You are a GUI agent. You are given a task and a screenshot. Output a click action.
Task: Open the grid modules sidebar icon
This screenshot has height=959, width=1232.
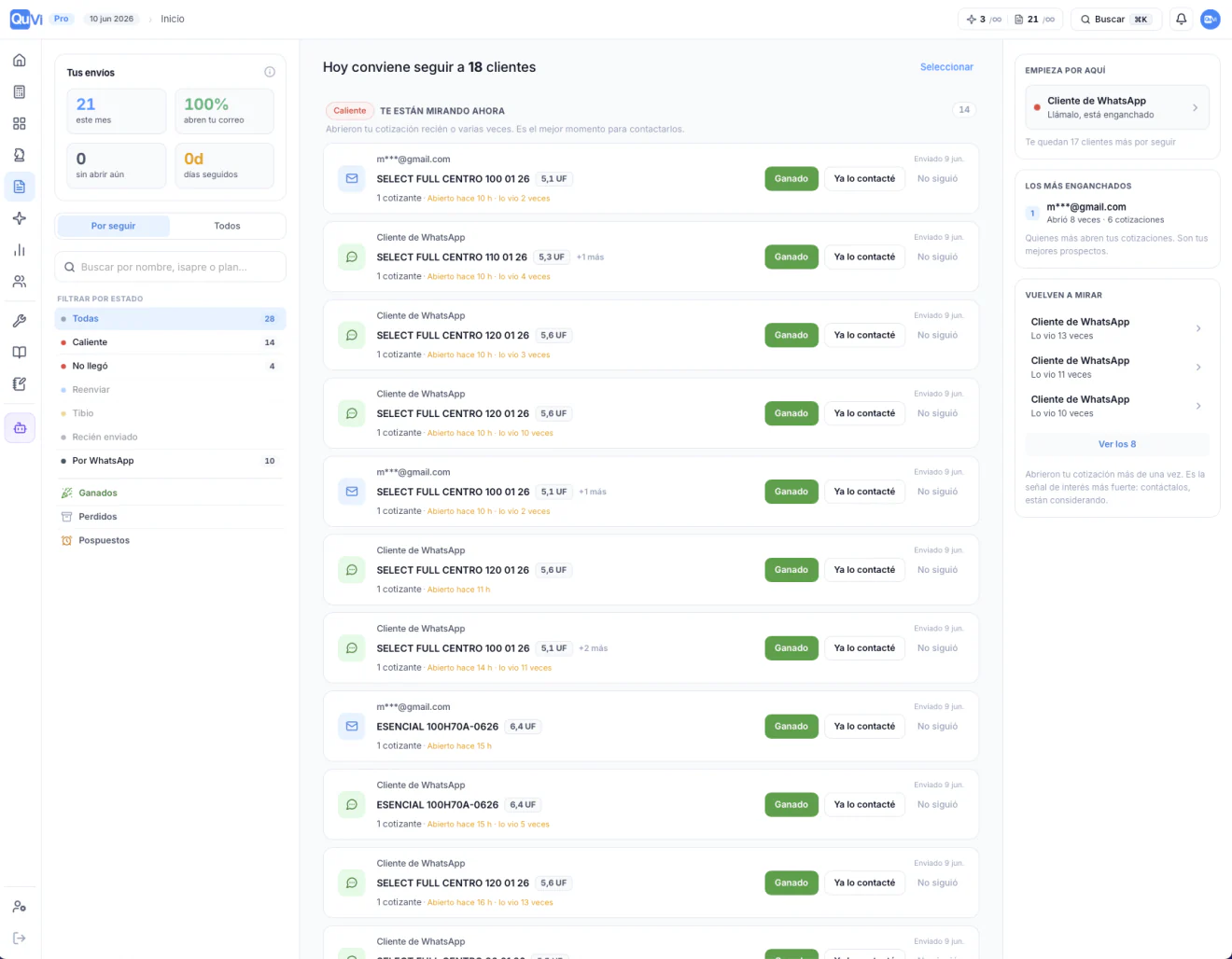(20, 124)
